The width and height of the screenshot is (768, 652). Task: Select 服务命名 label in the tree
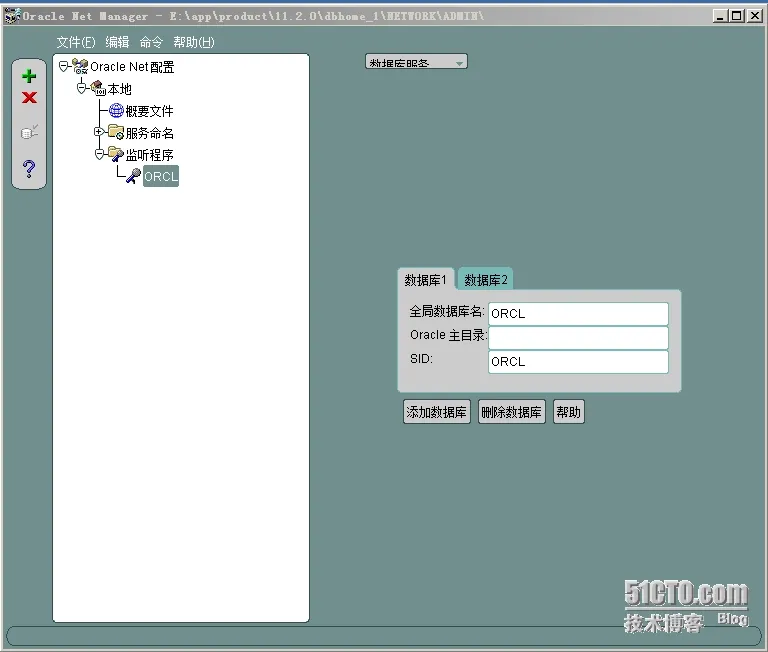click(149, 133)
